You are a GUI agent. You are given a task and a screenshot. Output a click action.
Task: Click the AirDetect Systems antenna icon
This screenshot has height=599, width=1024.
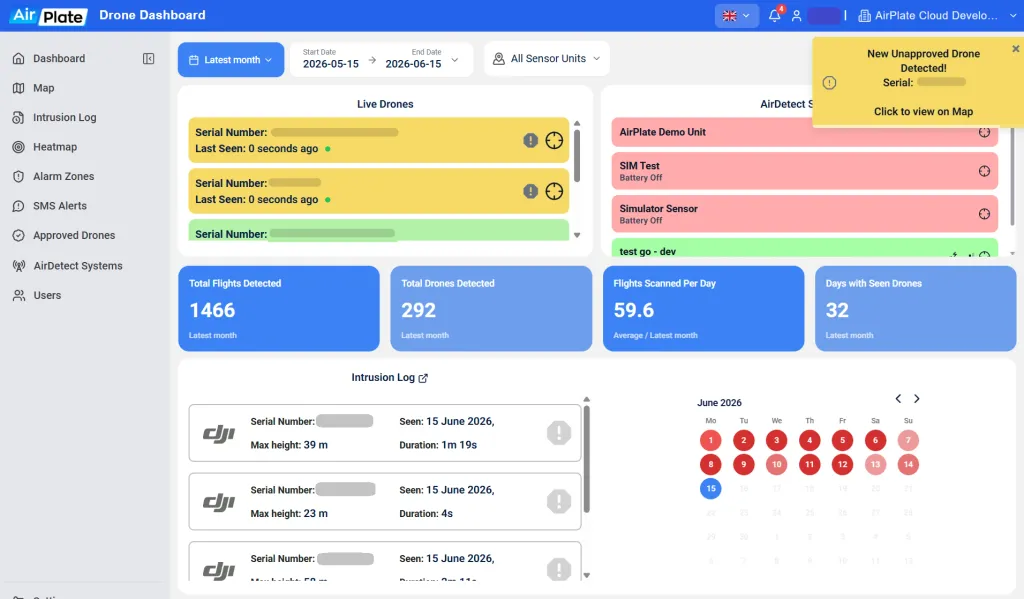tap(18, 265)
